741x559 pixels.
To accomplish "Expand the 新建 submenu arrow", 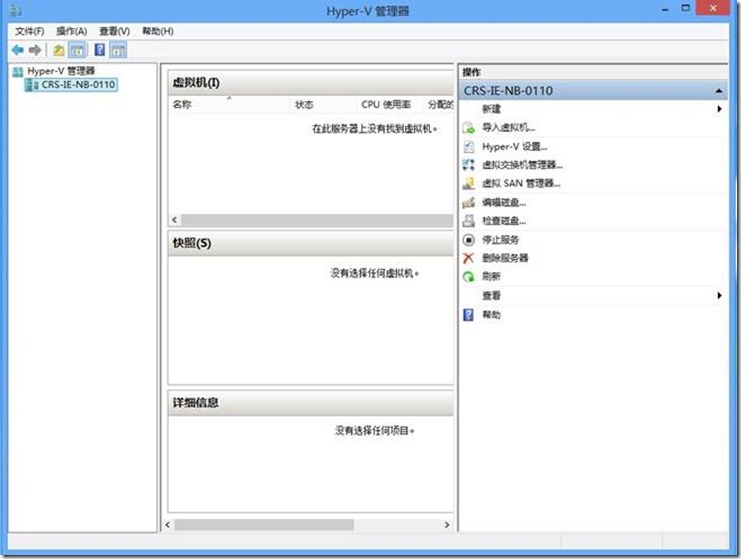I will [719, 109].
